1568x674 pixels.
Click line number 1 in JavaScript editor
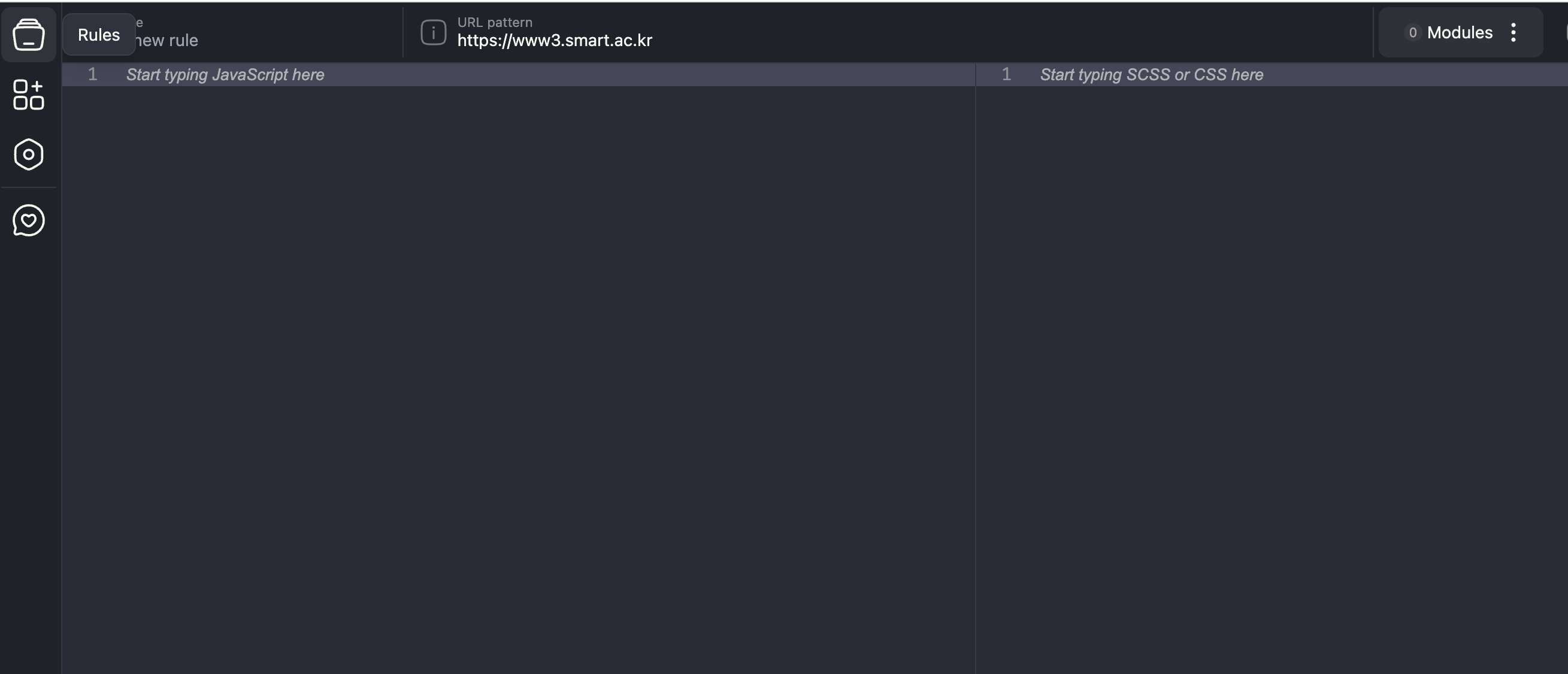(92, 75)
